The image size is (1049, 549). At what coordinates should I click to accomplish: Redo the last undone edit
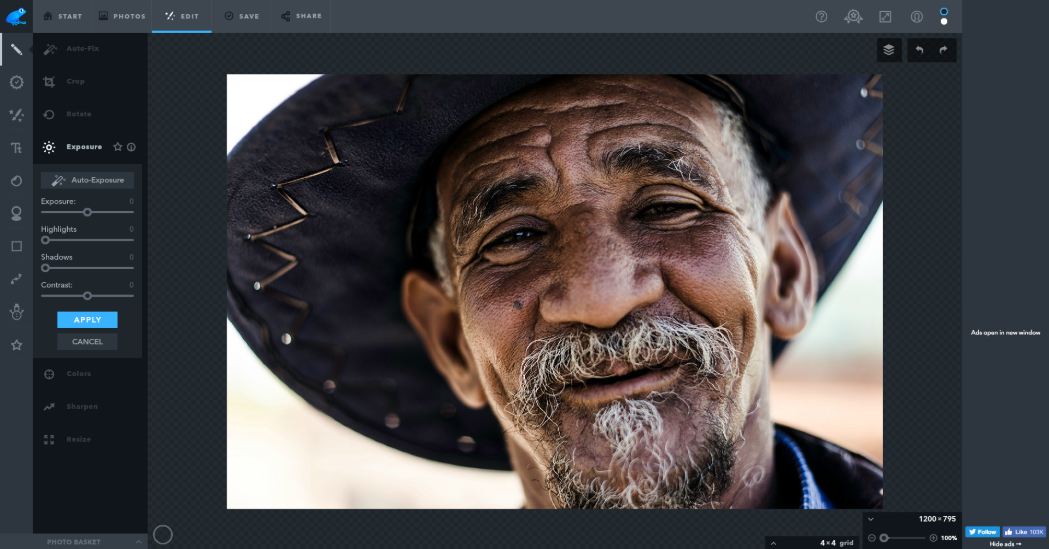(x=943, y=50)
